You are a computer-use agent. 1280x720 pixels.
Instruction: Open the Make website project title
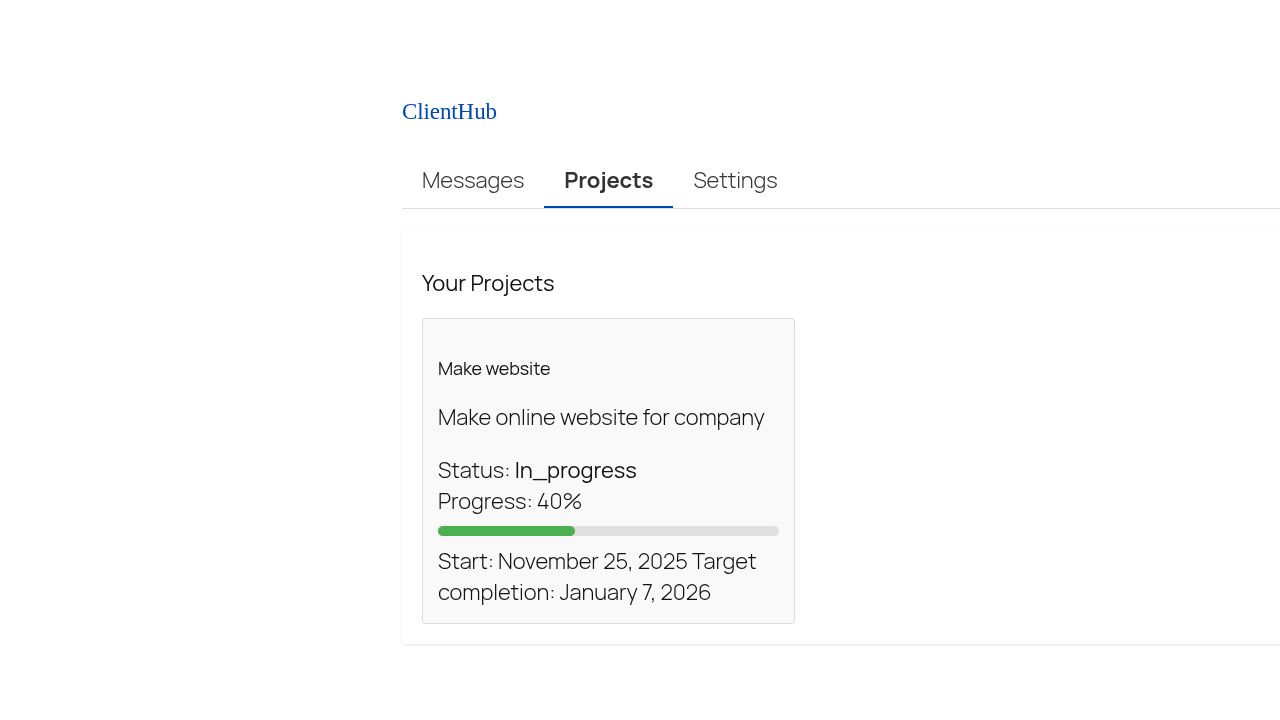[494, 369]
